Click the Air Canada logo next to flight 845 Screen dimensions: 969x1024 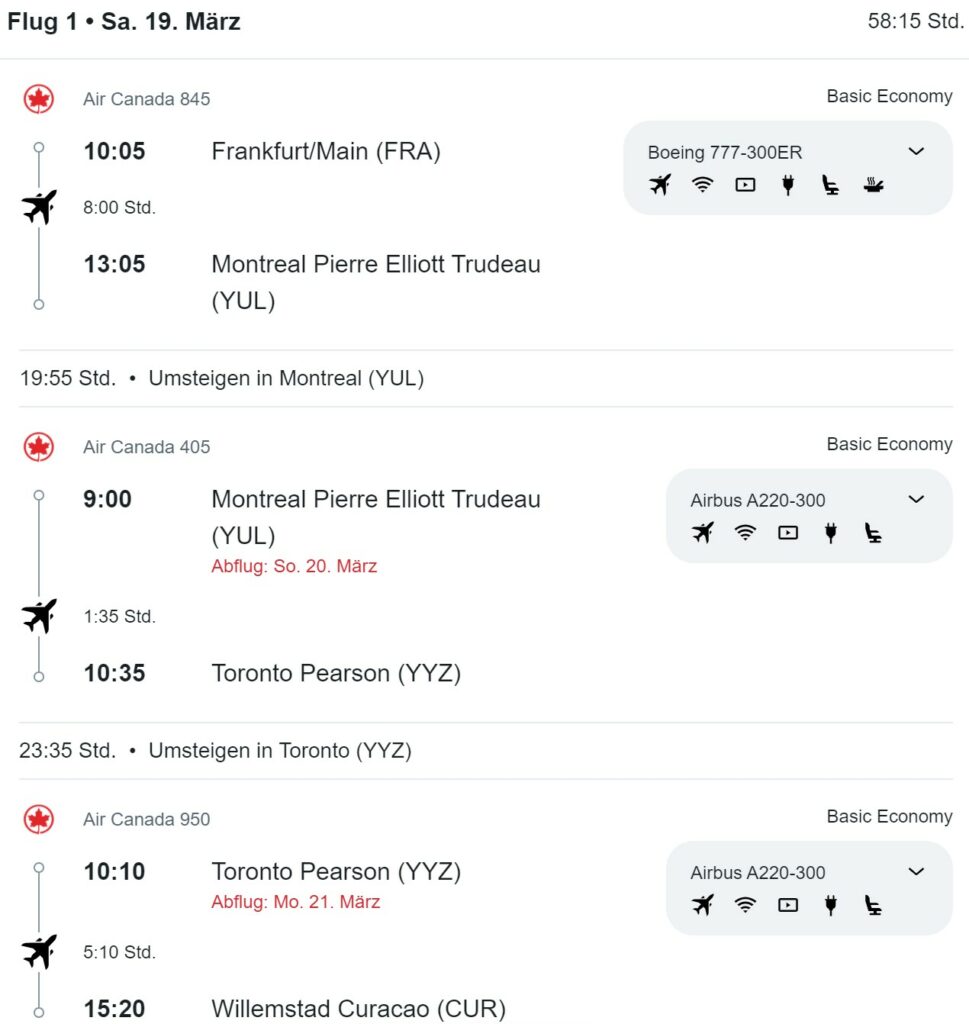click(x=39, y=99)
